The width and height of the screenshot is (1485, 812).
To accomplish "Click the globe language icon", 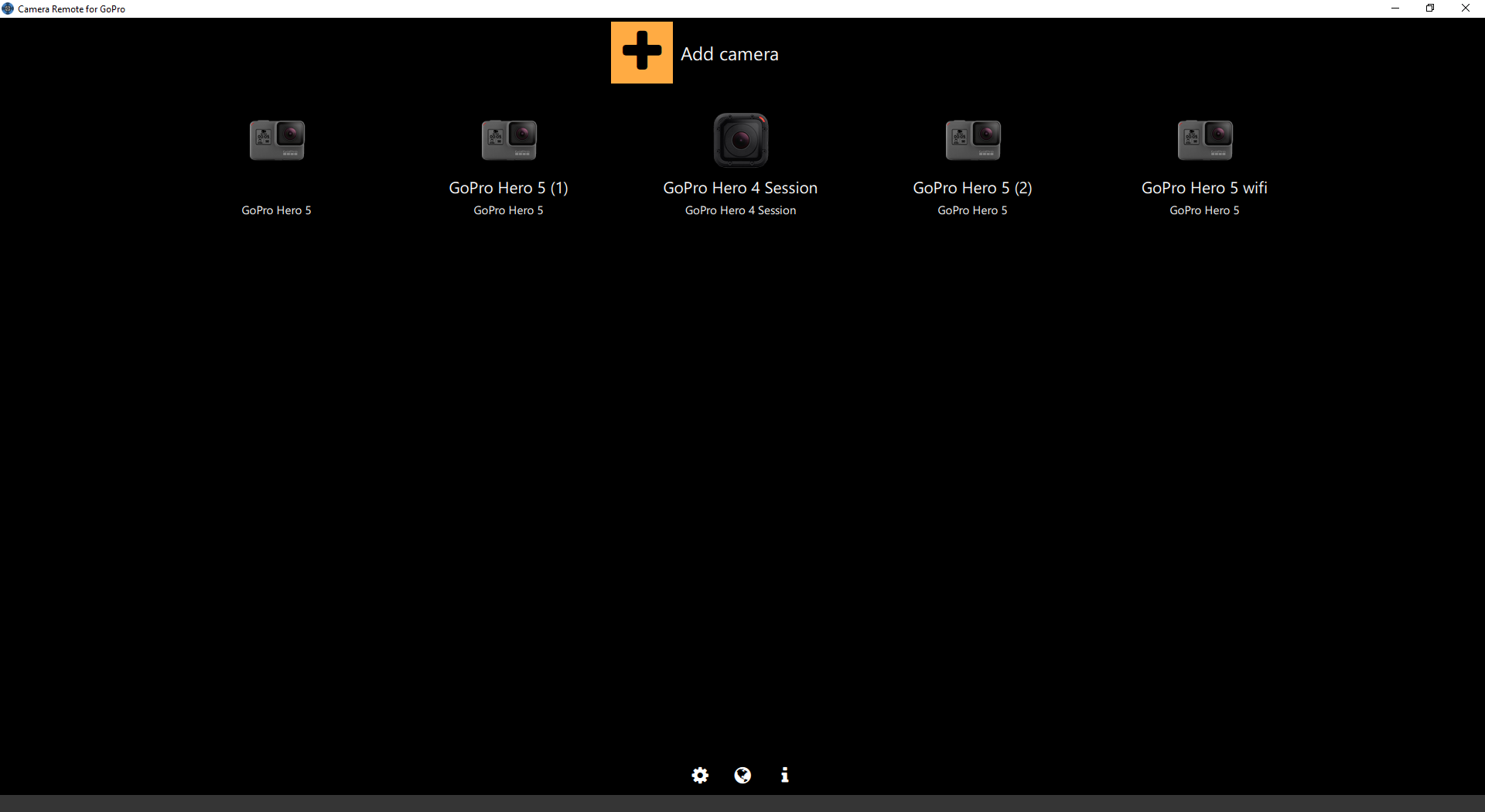I will [x=742, y=776].
